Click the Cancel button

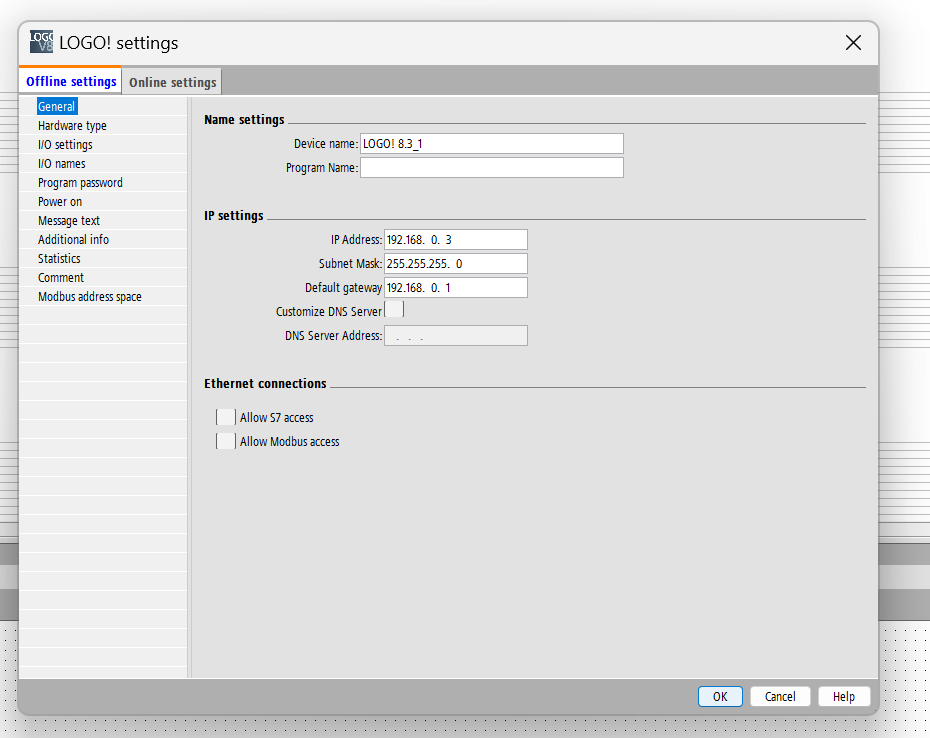pos(780,696)
